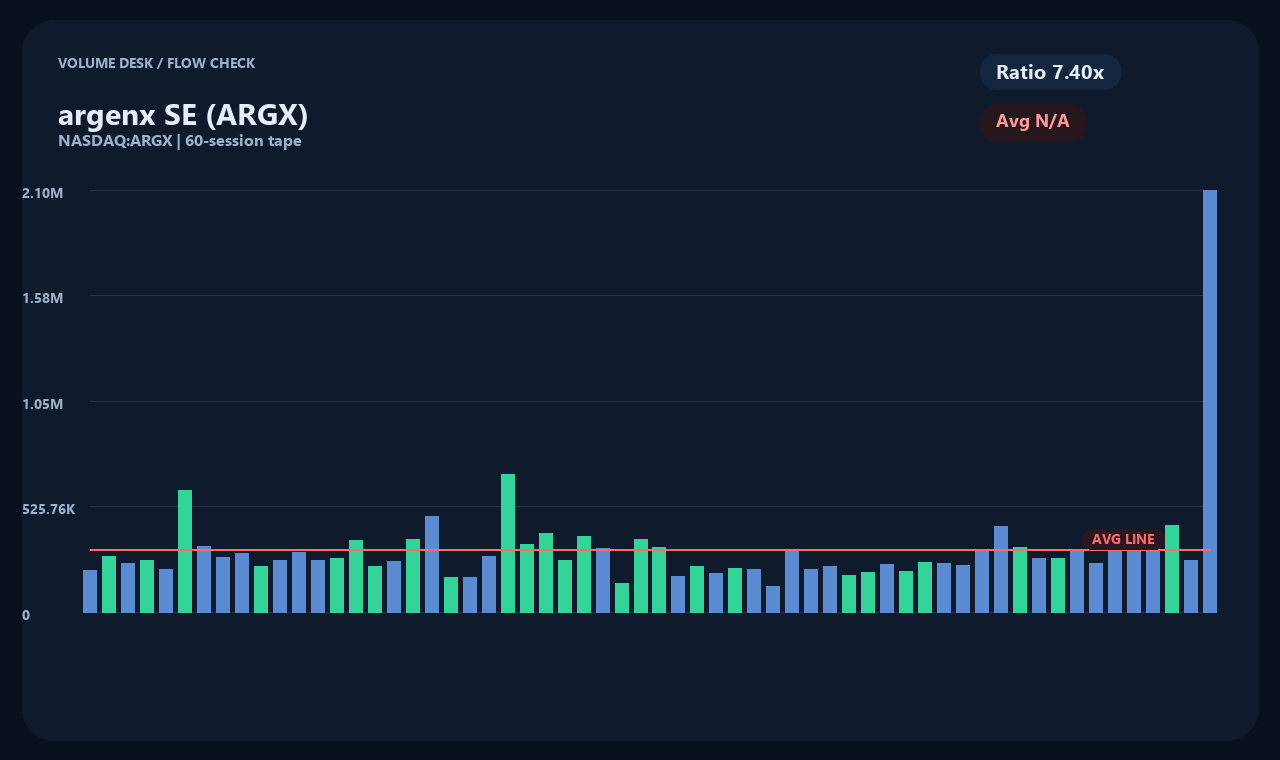Click the NASDAQ:ARGX 60-session tape subtitle

[180, 141]
